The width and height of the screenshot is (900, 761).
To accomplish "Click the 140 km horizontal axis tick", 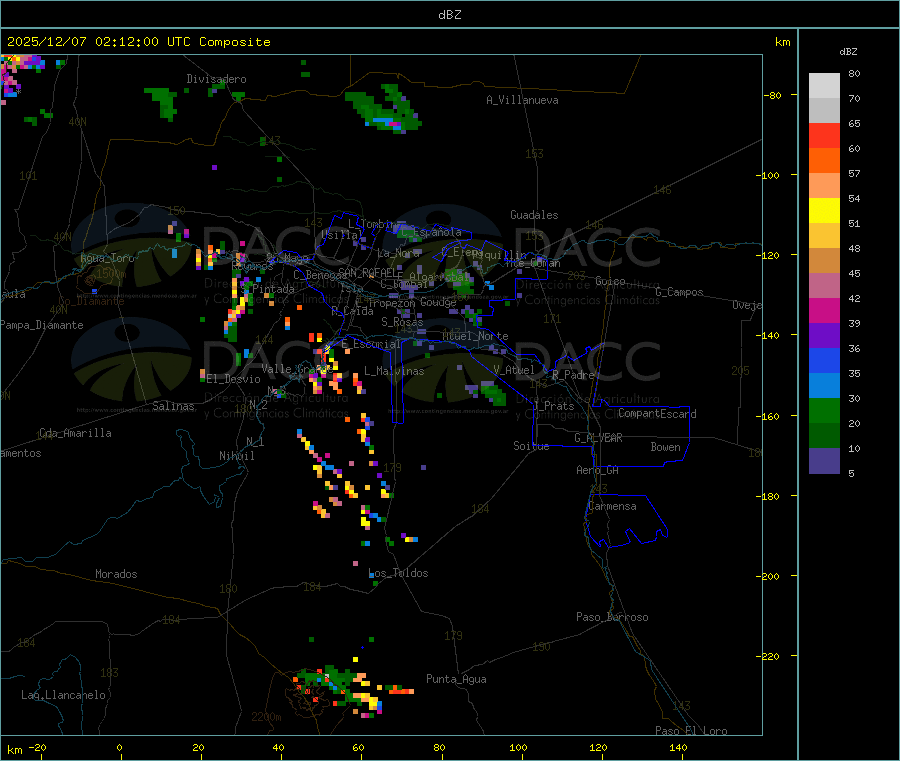I will 678,748.
